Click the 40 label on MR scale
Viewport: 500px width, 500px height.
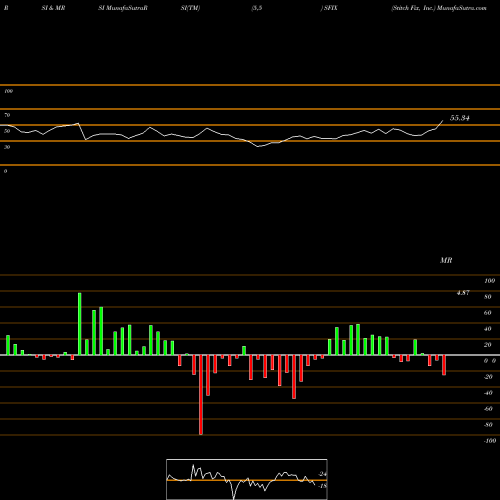(488, 329)
